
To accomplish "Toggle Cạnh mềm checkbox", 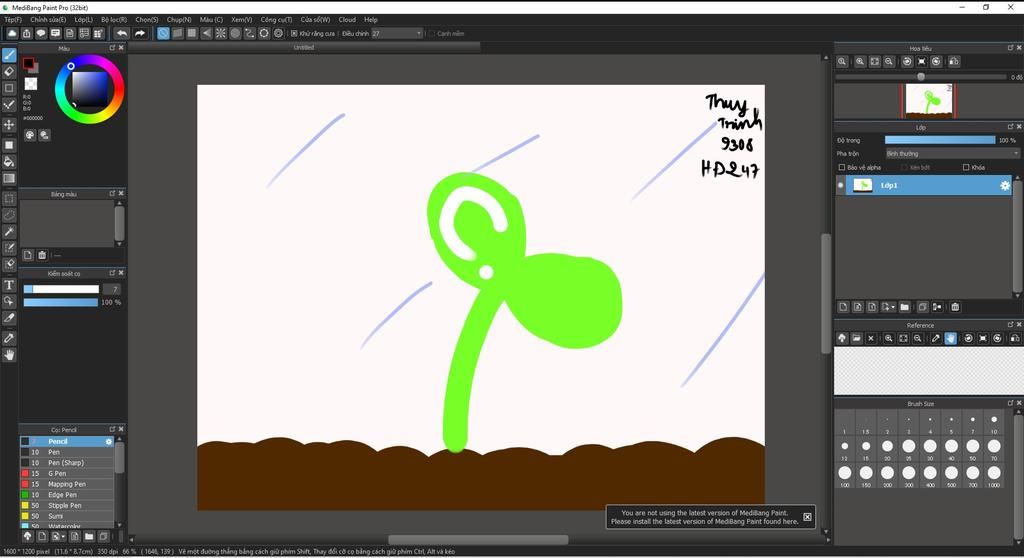I will click(x=432, y=33).
